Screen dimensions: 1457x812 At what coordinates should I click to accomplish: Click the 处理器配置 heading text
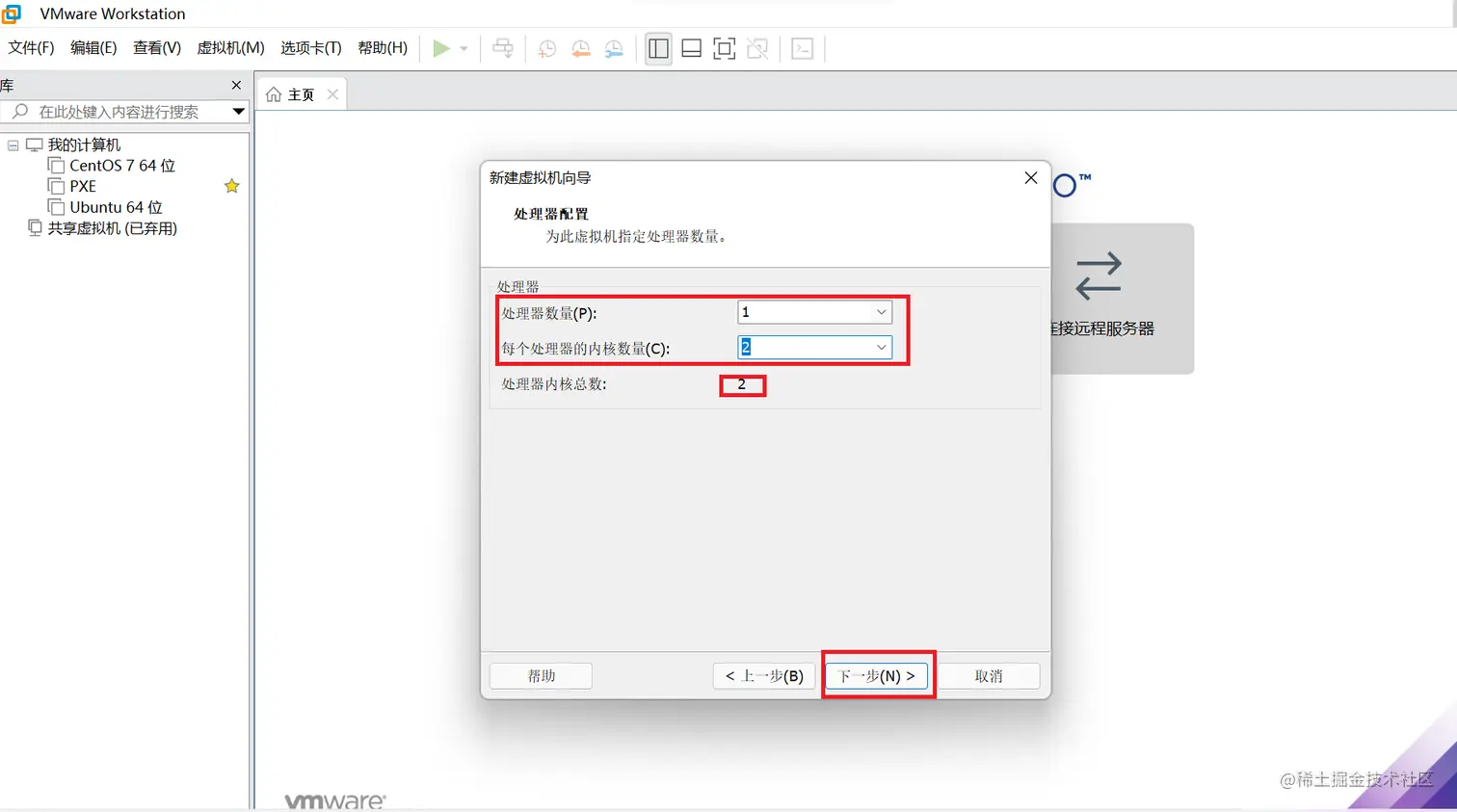click(x=551, y=214)
